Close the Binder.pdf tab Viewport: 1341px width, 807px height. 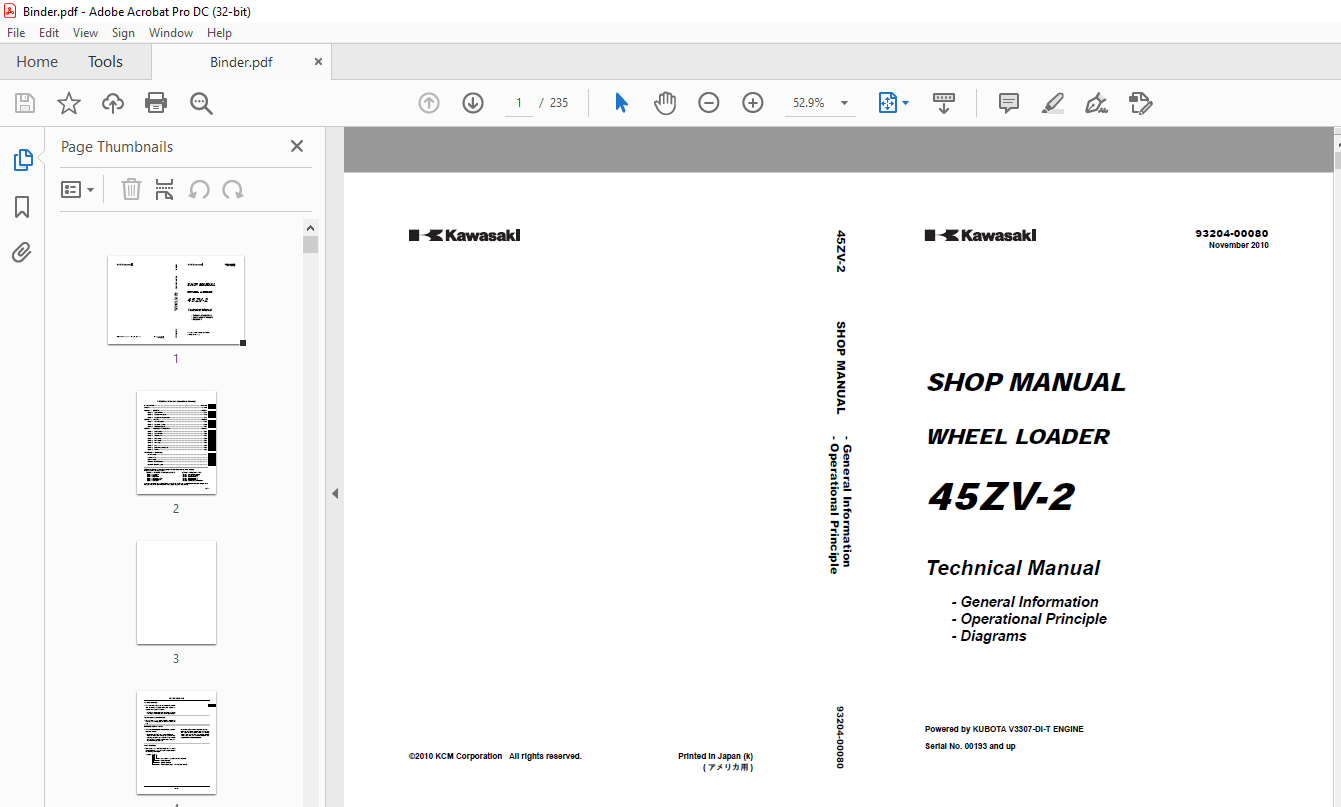[x=318, y=62]
